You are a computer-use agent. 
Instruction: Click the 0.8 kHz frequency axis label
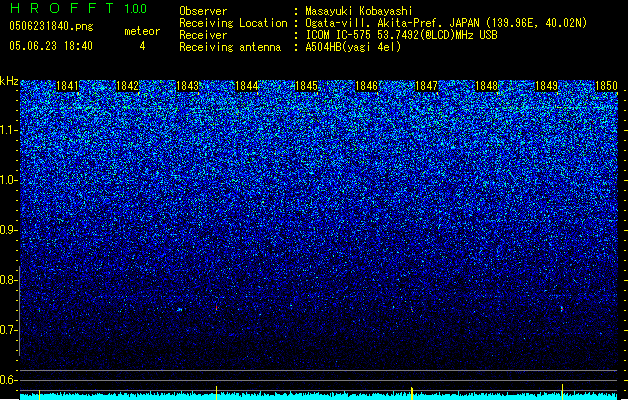pyautogui.click(x=8, y=280)
